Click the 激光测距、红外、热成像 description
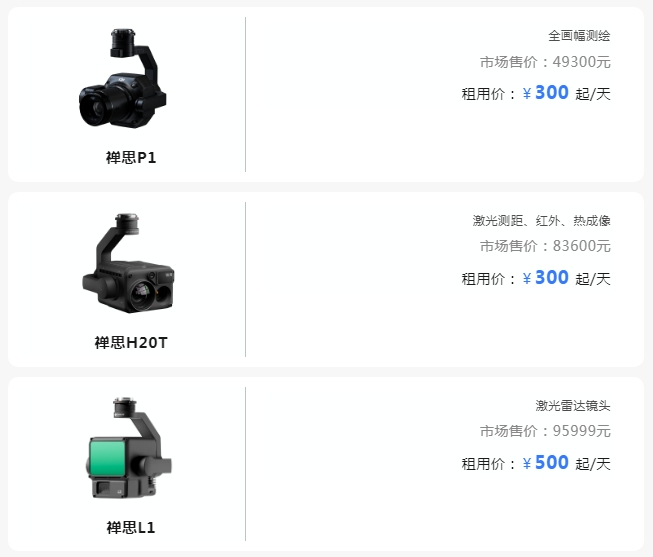The height and width of the screenshot is (557, 653). tap(541, 220)
